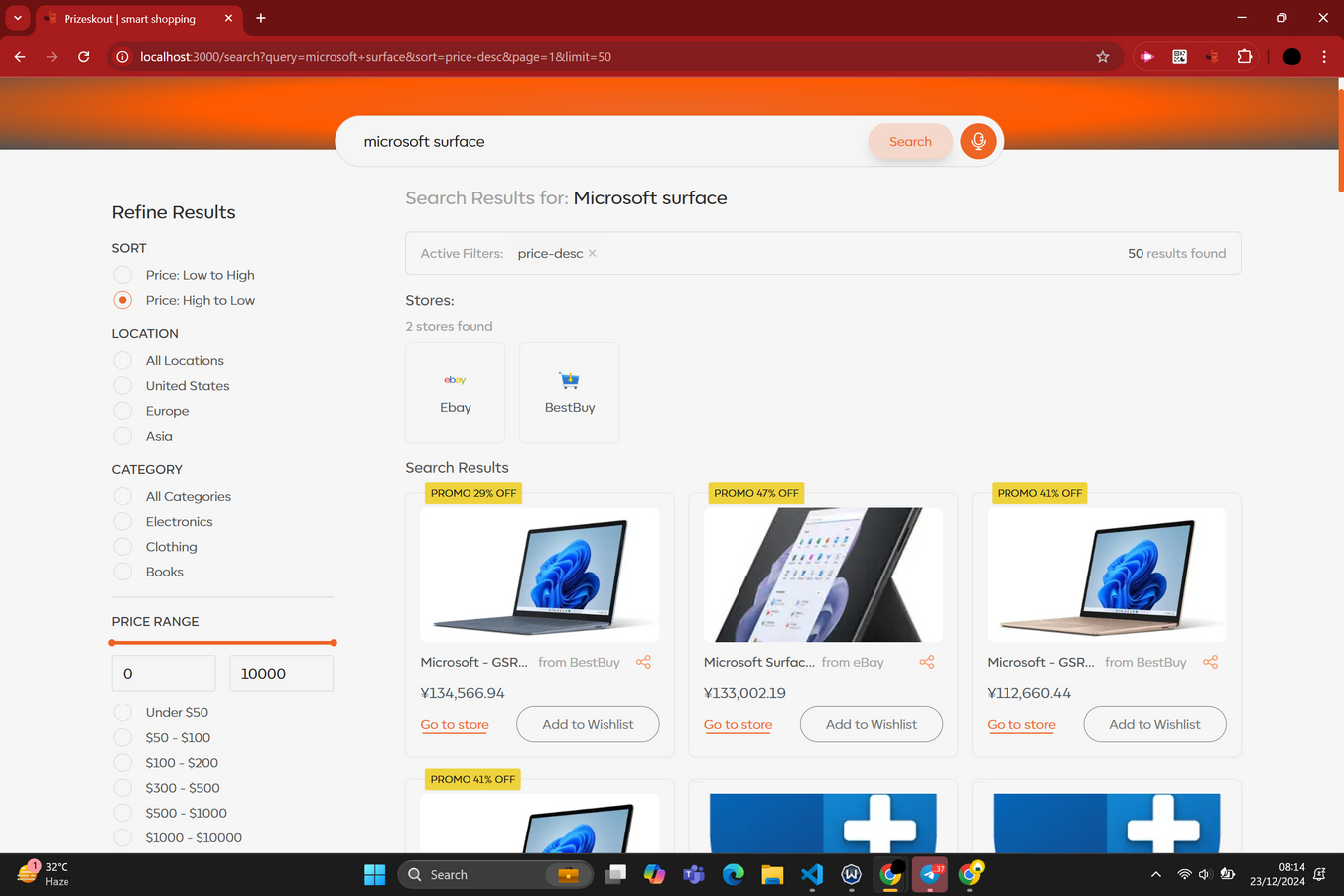Open Telegram from the taskbar
Viewport: 1344px width, 896px height.
(x=930, y=874)
